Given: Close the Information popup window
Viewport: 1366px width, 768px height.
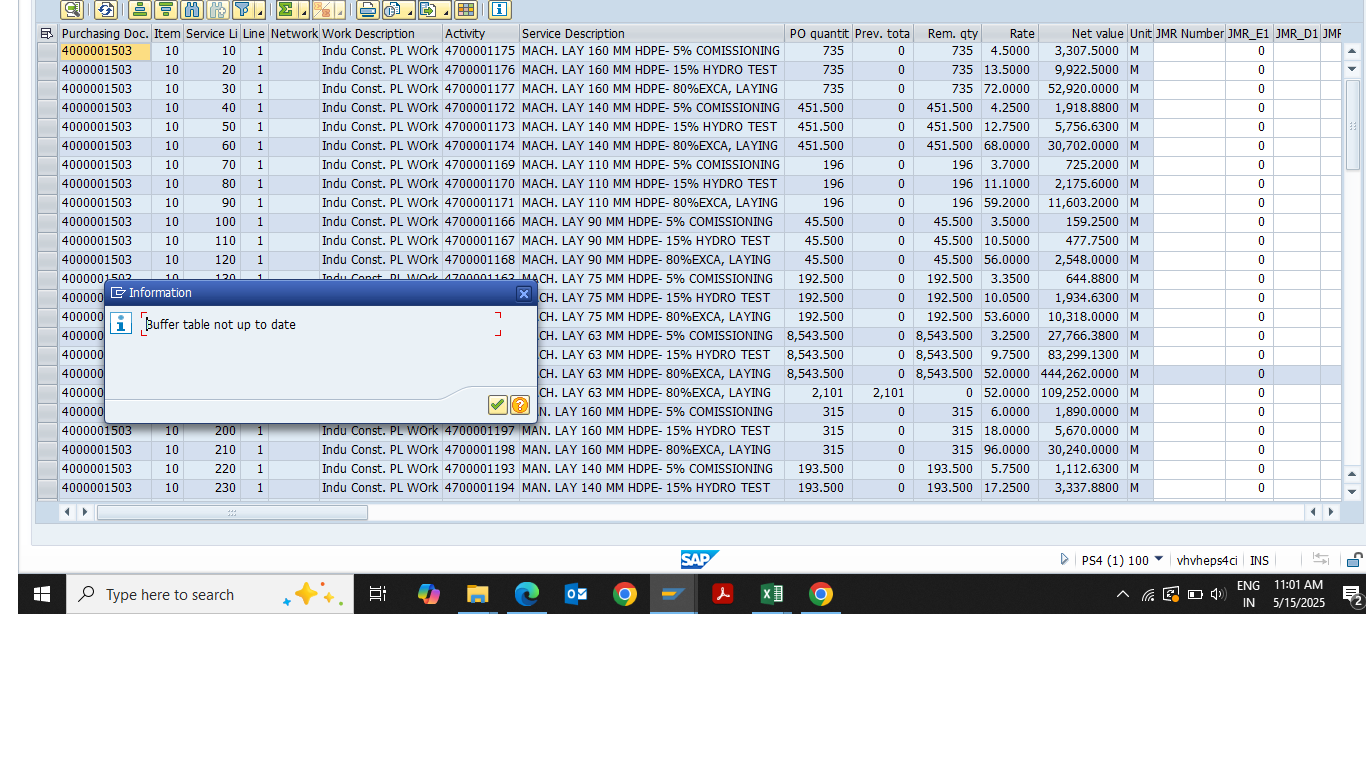Looking at the screenshot, I should 523,293.
